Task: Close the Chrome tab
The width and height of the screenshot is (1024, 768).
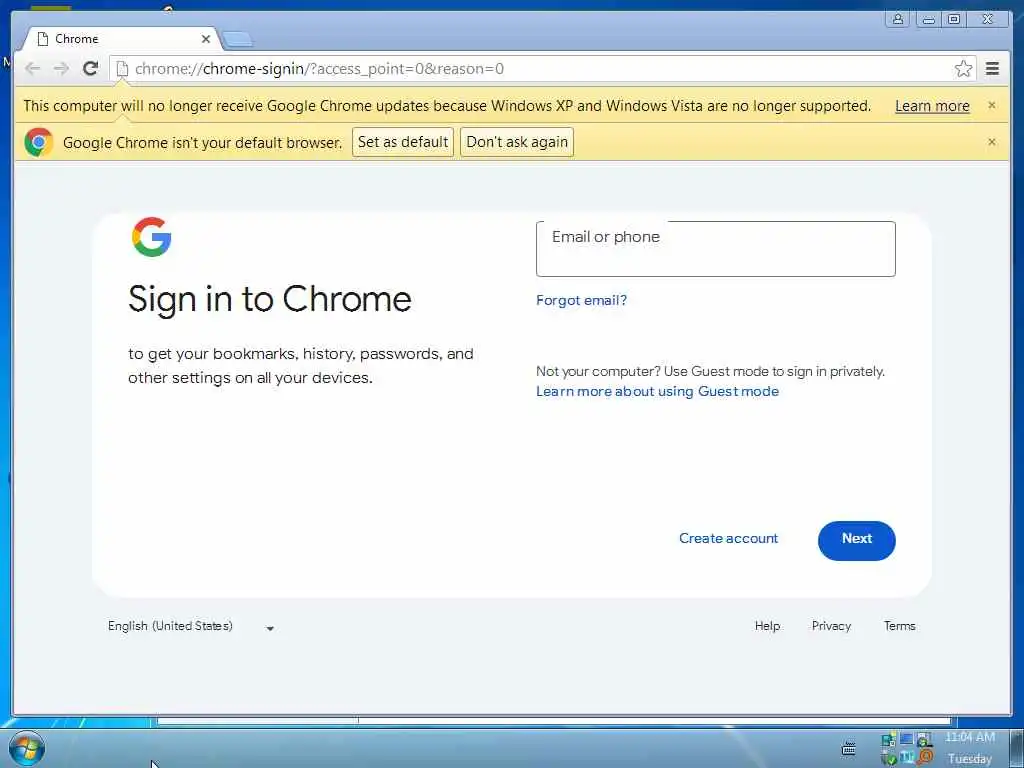Action: tap(206, 39)
